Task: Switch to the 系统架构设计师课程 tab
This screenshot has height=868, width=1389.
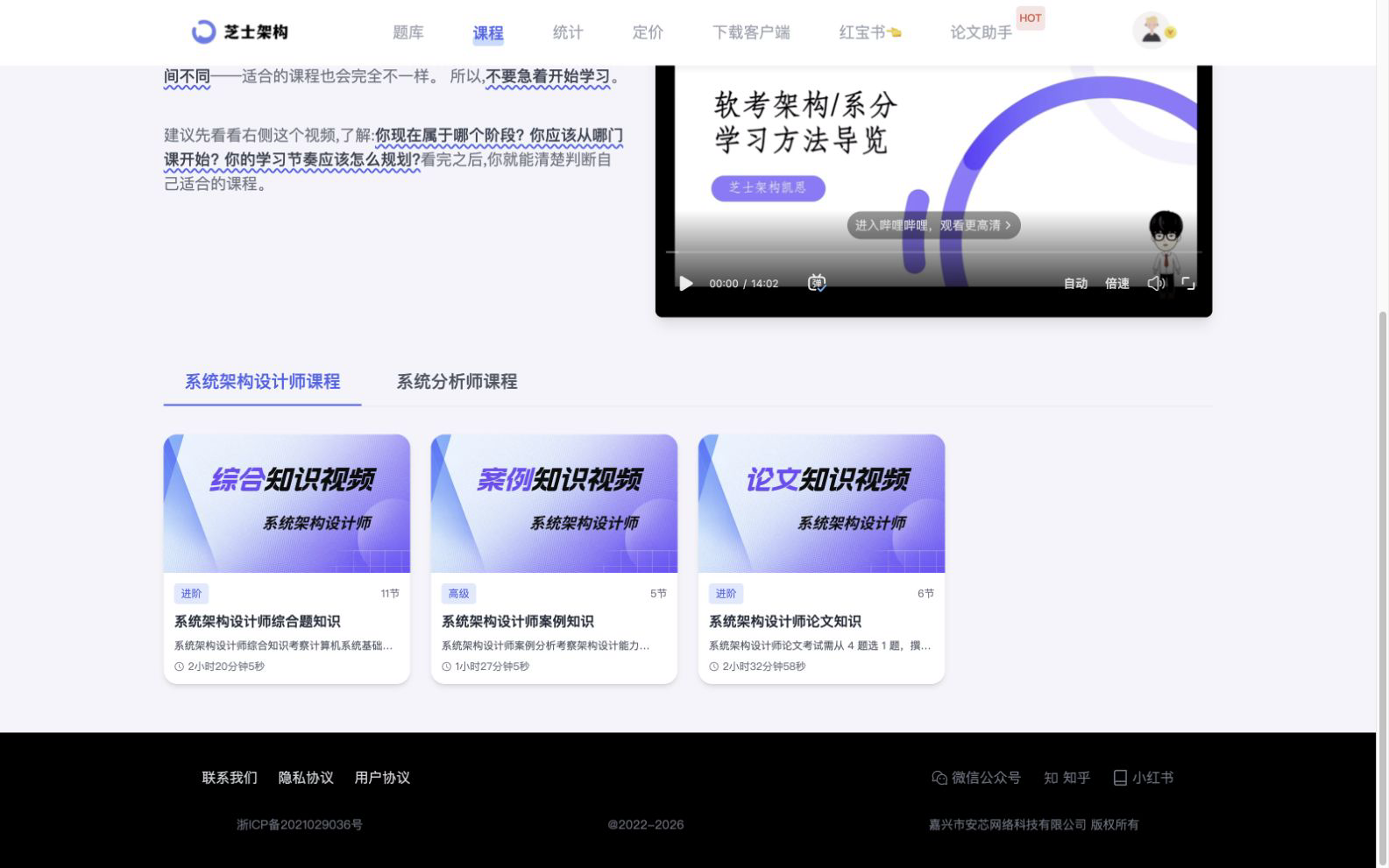Action: pos(262,382)
